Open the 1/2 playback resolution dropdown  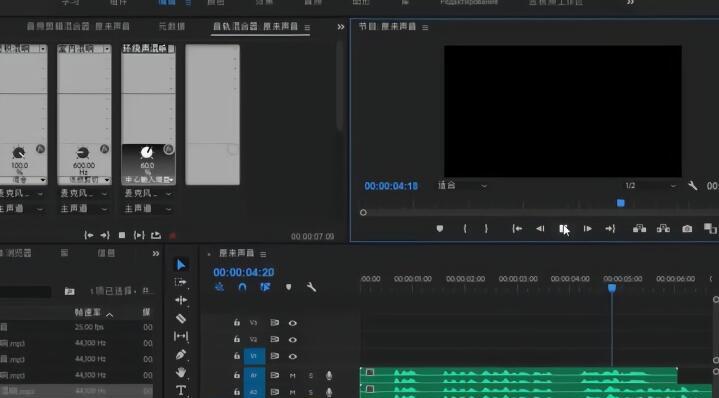(650, 186)
